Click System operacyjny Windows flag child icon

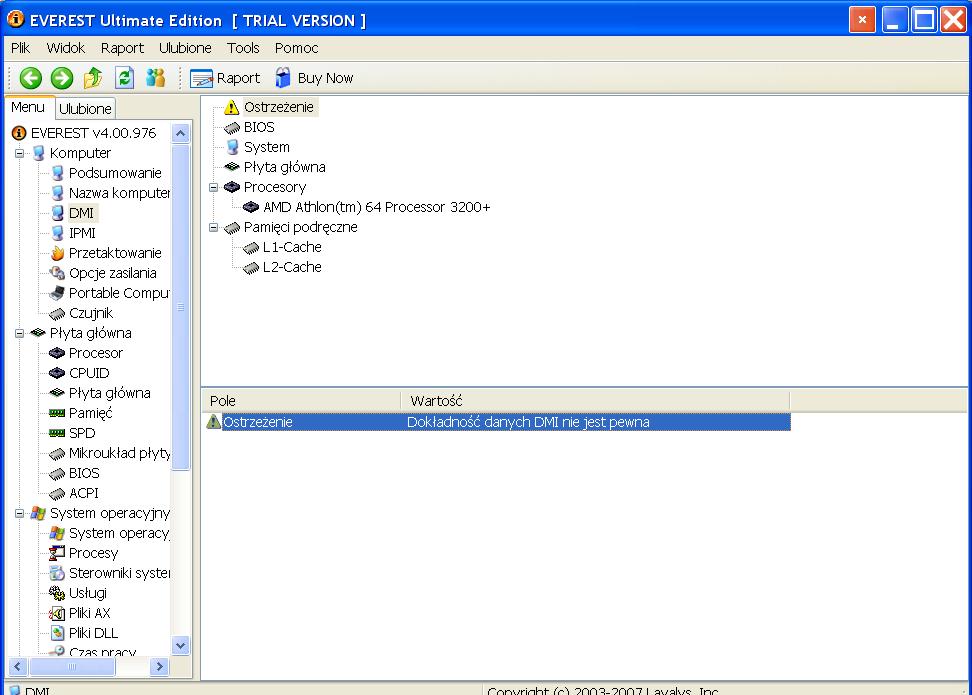tap(57, 533)
